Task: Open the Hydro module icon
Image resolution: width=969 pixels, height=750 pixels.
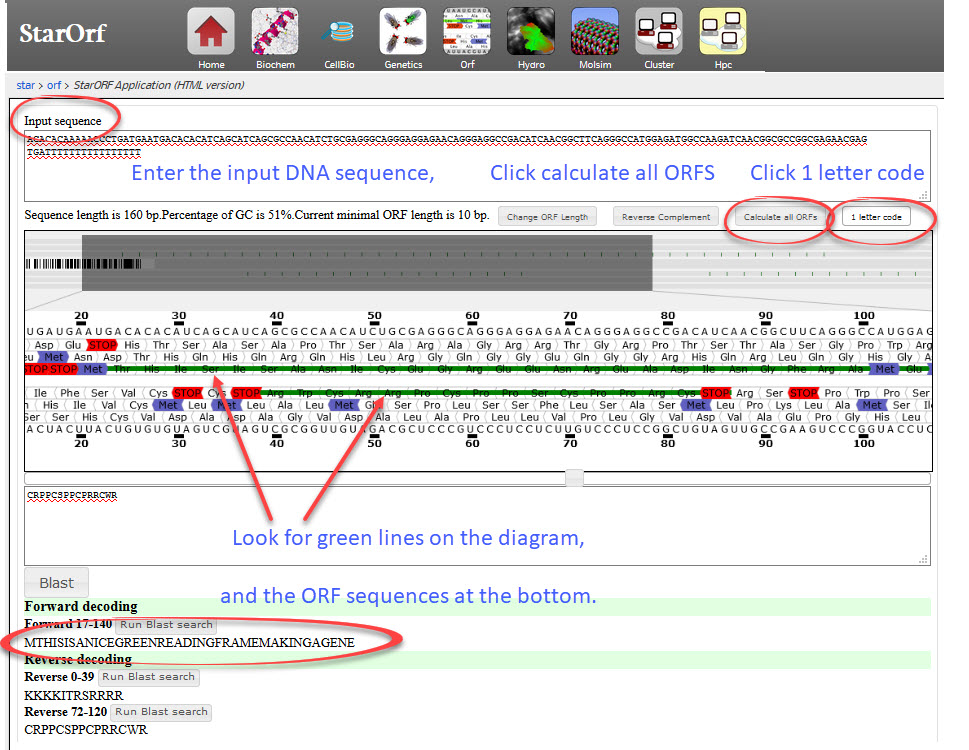Action: pos(531,33)
